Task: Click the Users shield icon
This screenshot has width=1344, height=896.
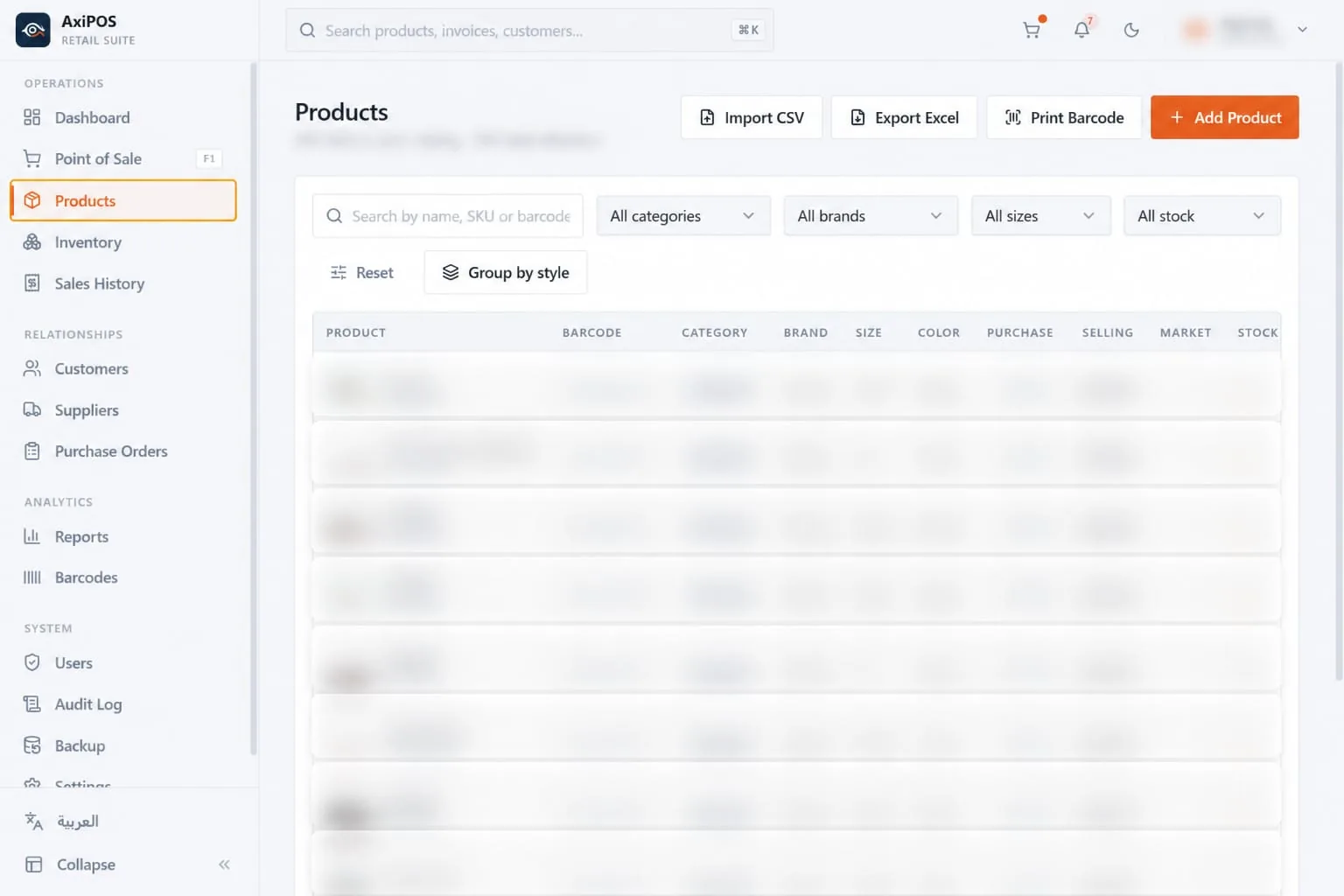Action: coord(32,662)
